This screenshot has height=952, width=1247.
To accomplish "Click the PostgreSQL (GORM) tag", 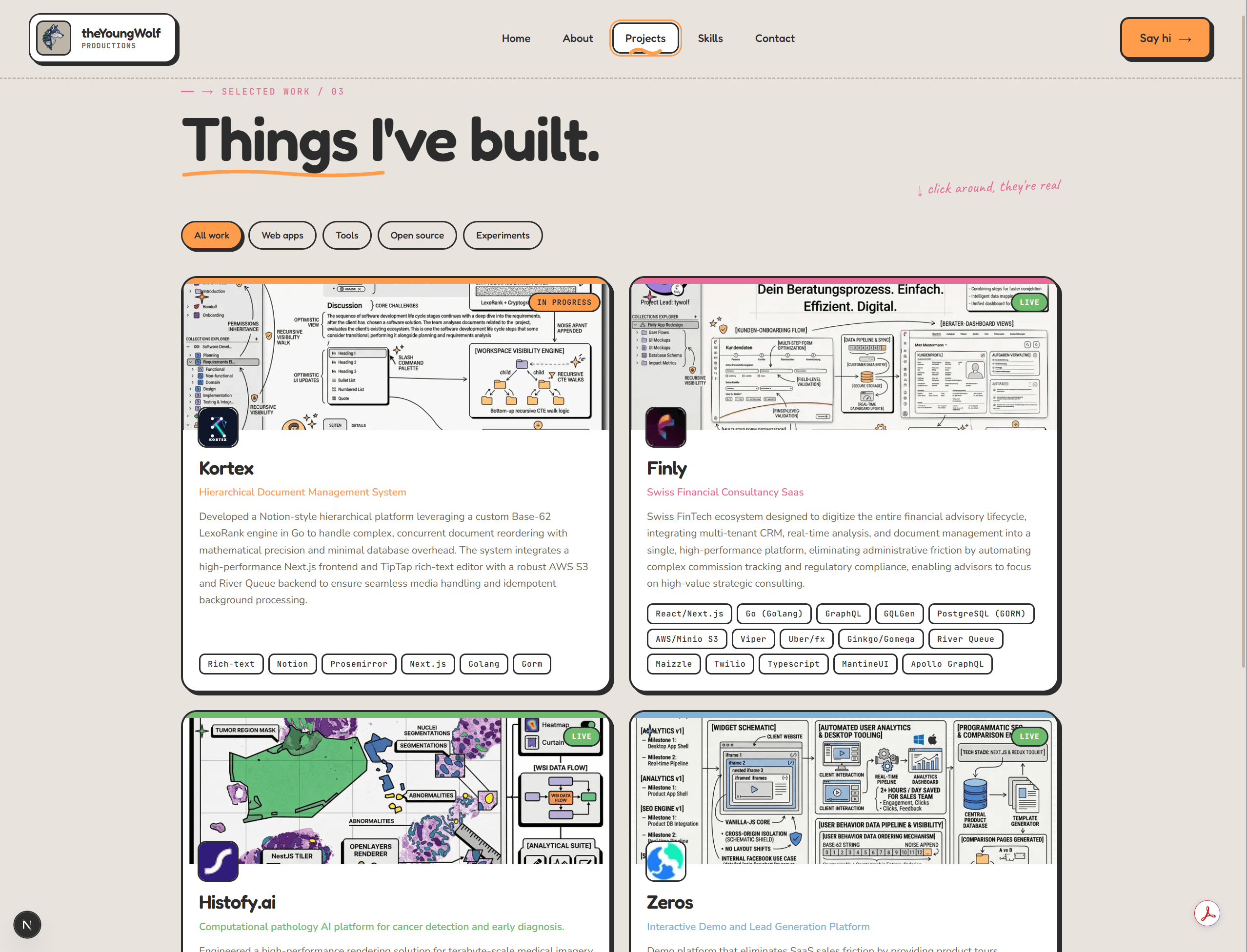I will click(x=981, y=614).
